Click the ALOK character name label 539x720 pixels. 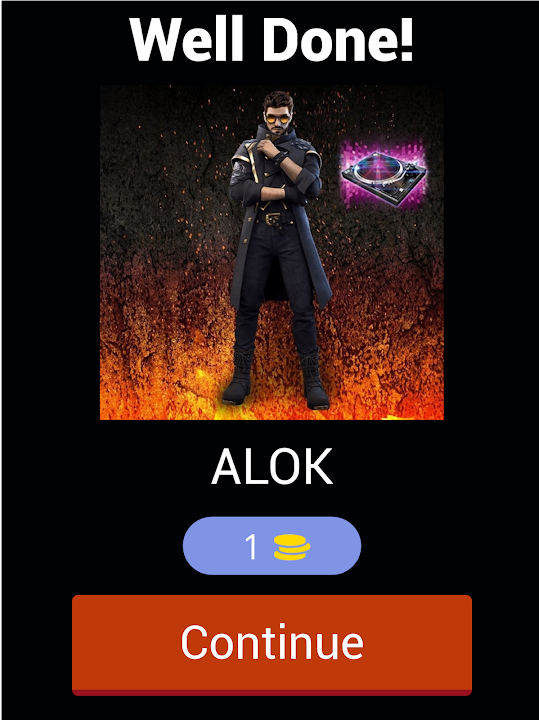click(x=272, y=467)
